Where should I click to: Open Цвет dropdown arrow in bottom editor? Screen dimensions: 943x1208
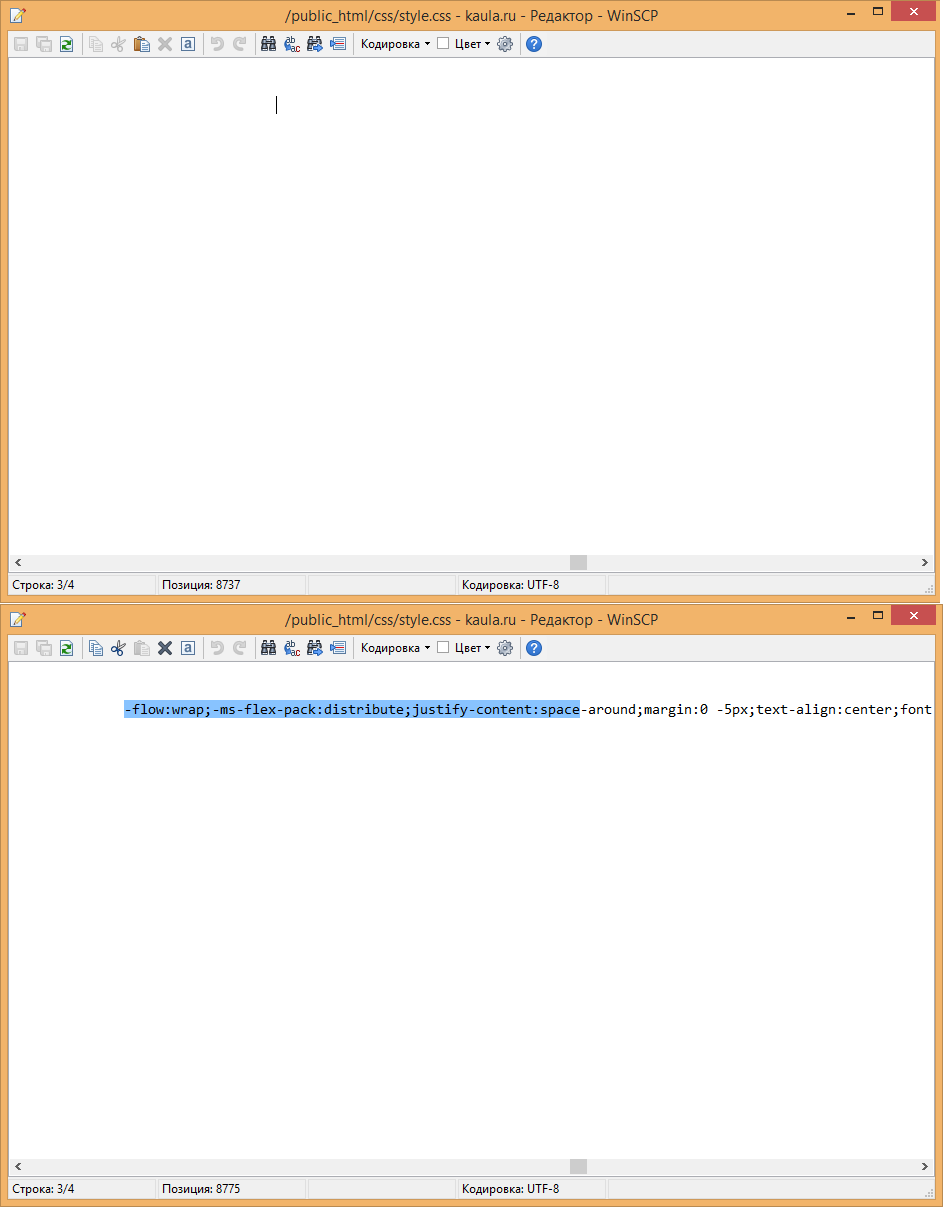point(487,648)
